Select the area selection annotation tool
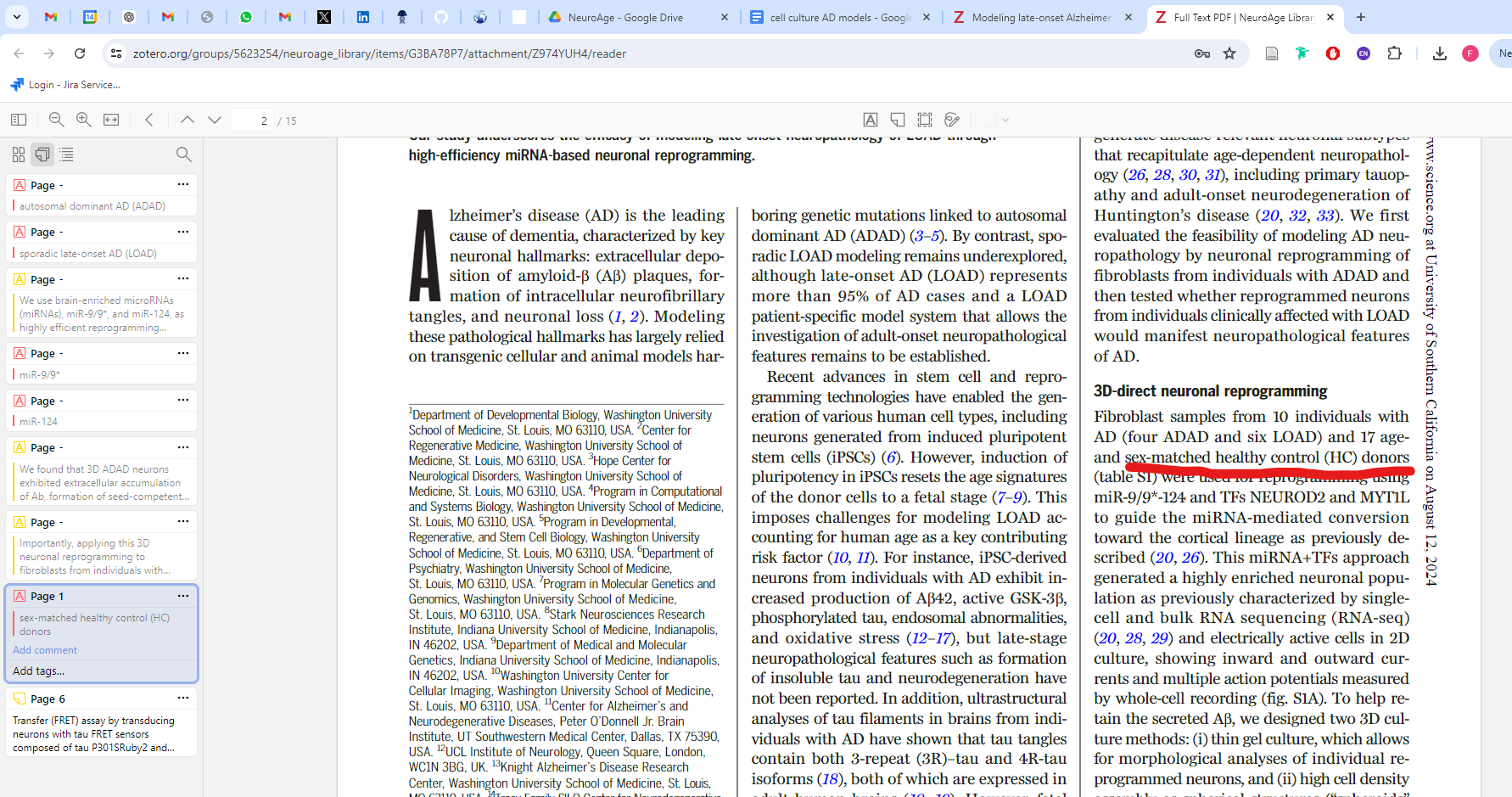The width and height of the screenshot is (1512, 797). click(x=925, y=120)
